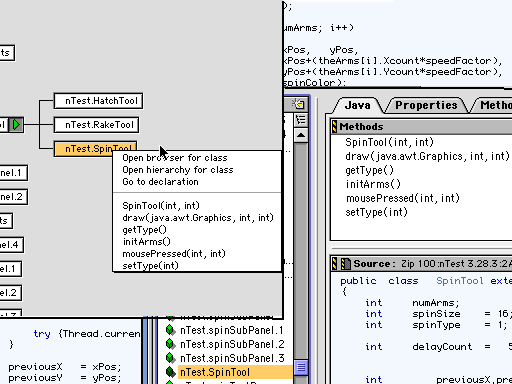Image resolution: width=512 pixels, height=384 pixels.
Task: Switch to the Java tab
Action: [357, 105]
